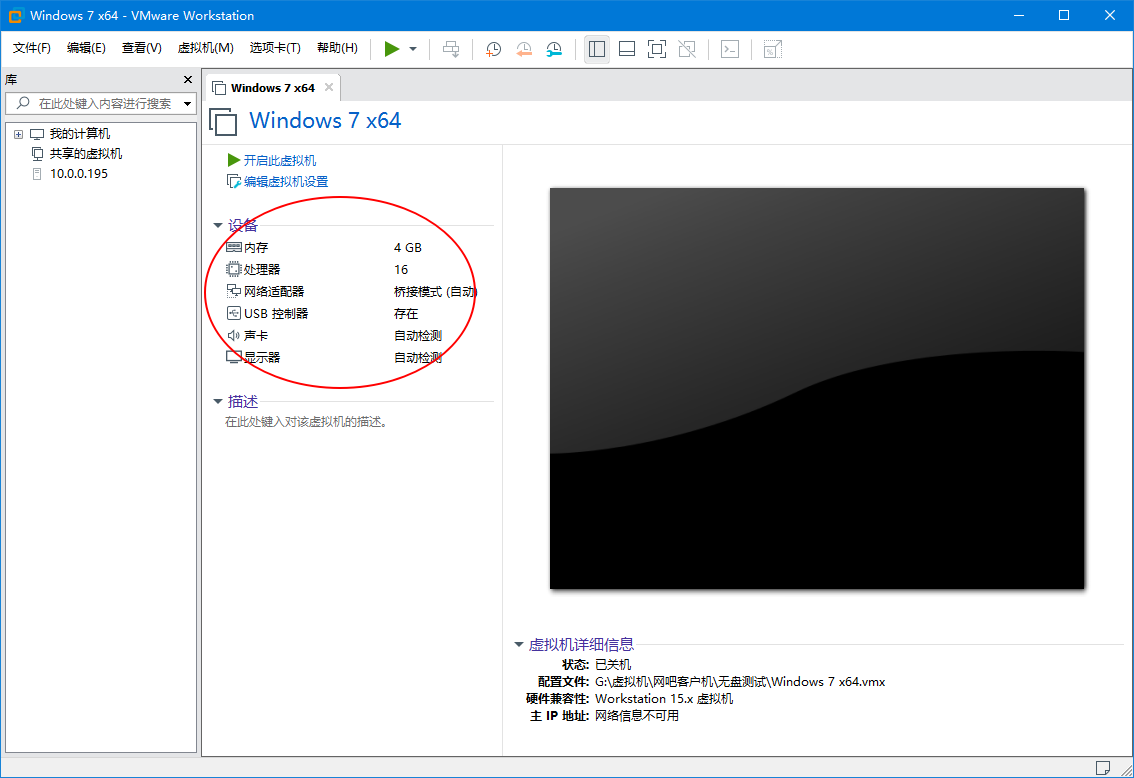Open the power options dropdown arrow beside play
The height and width of the screenshot is (778, 1134).
(413, 49)
